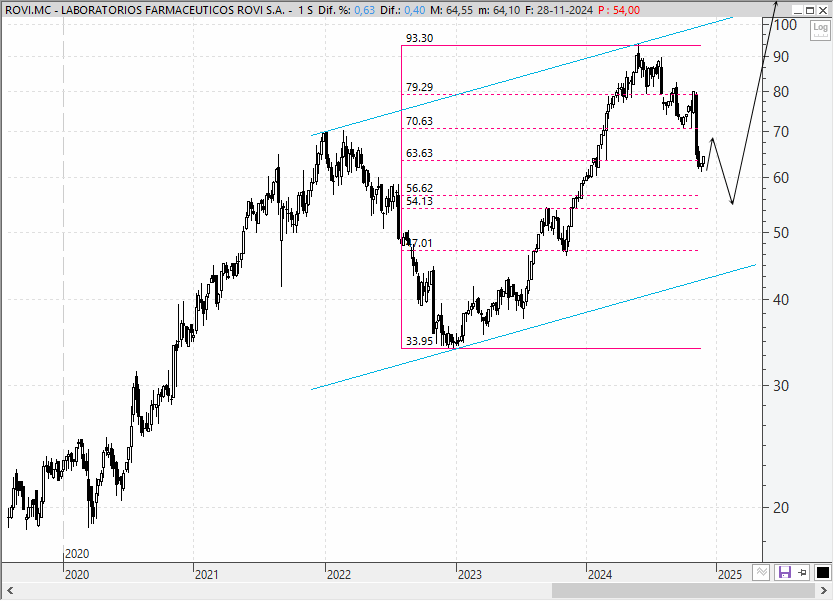Click the '20' price axis label
Image resolution: width=834 pixels, height=601 pixels.
click(781, 507)
